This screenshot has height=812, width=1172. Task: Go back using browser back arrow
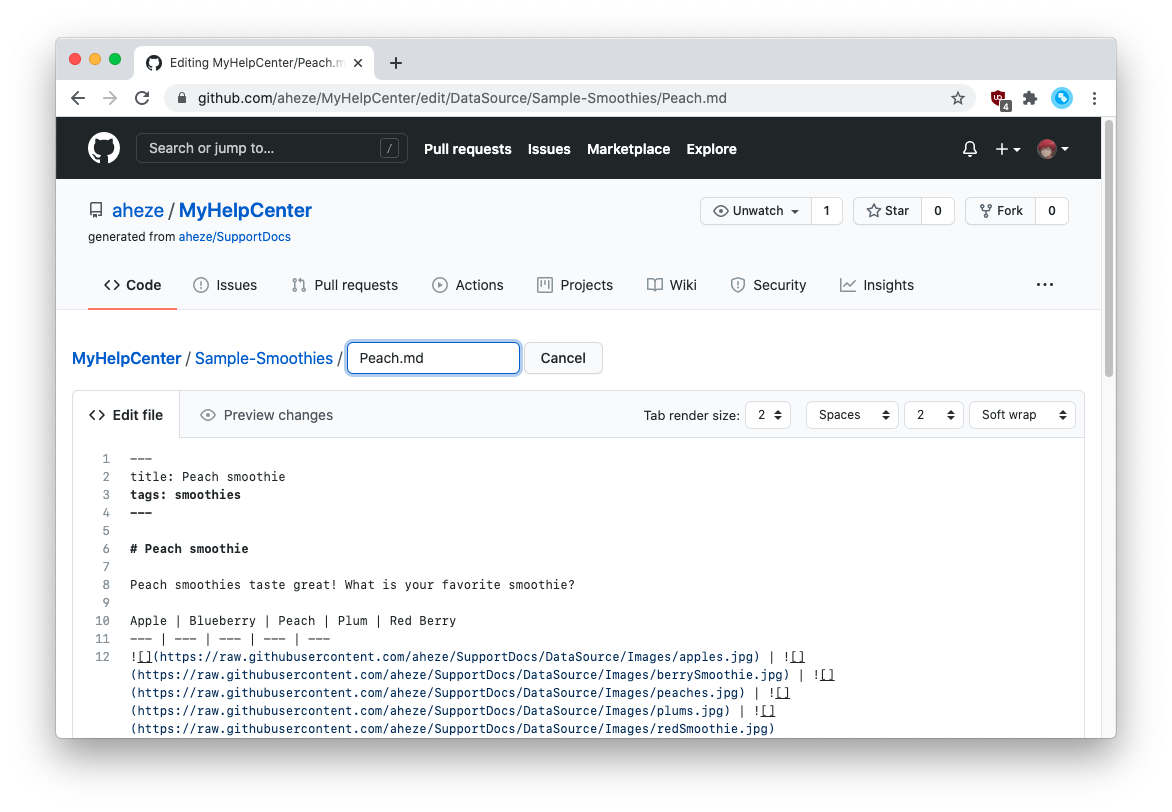78,98
